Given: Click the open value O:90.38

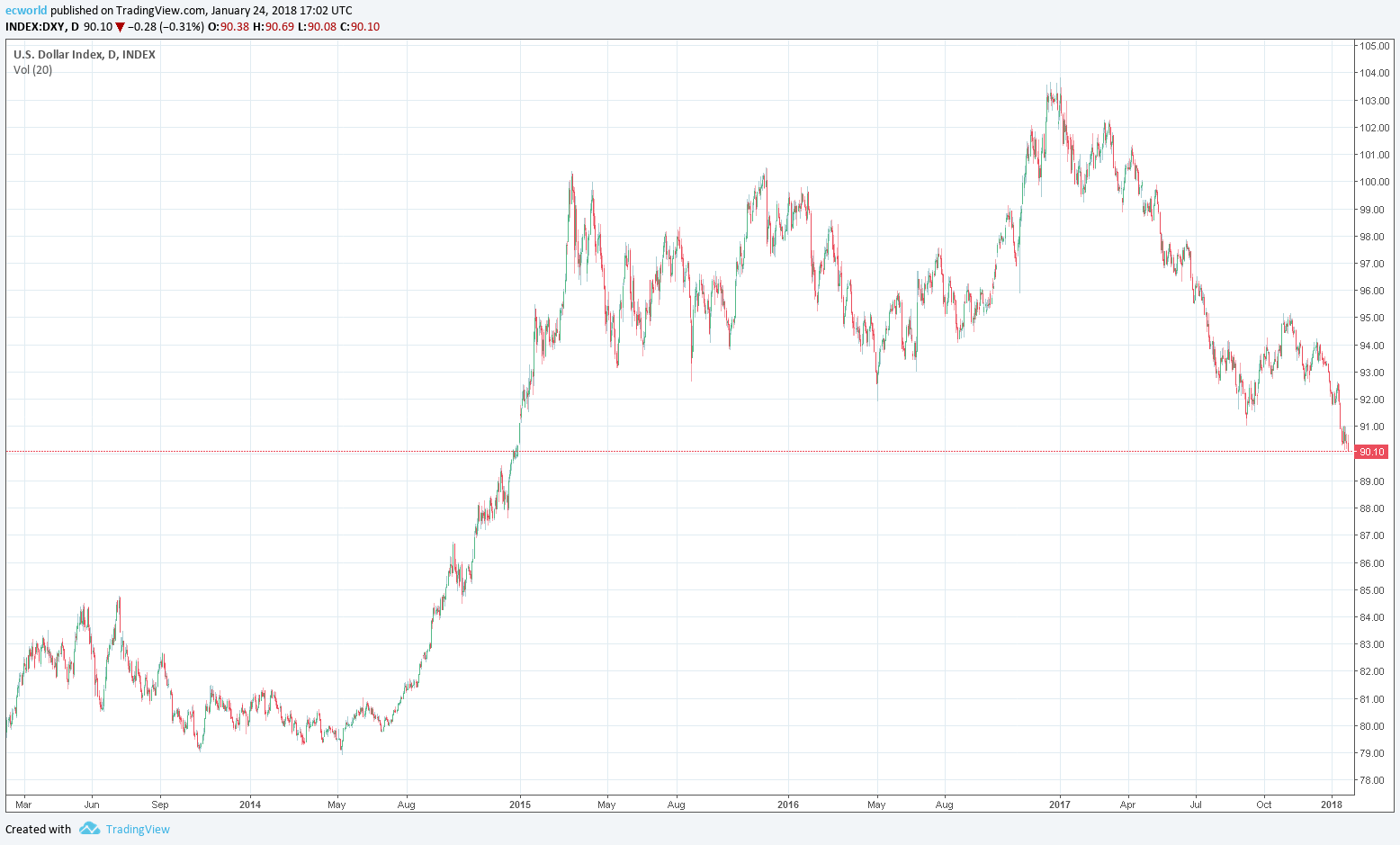Looking at the screenshot, I should pyautogui.click(x=229, y=27).
